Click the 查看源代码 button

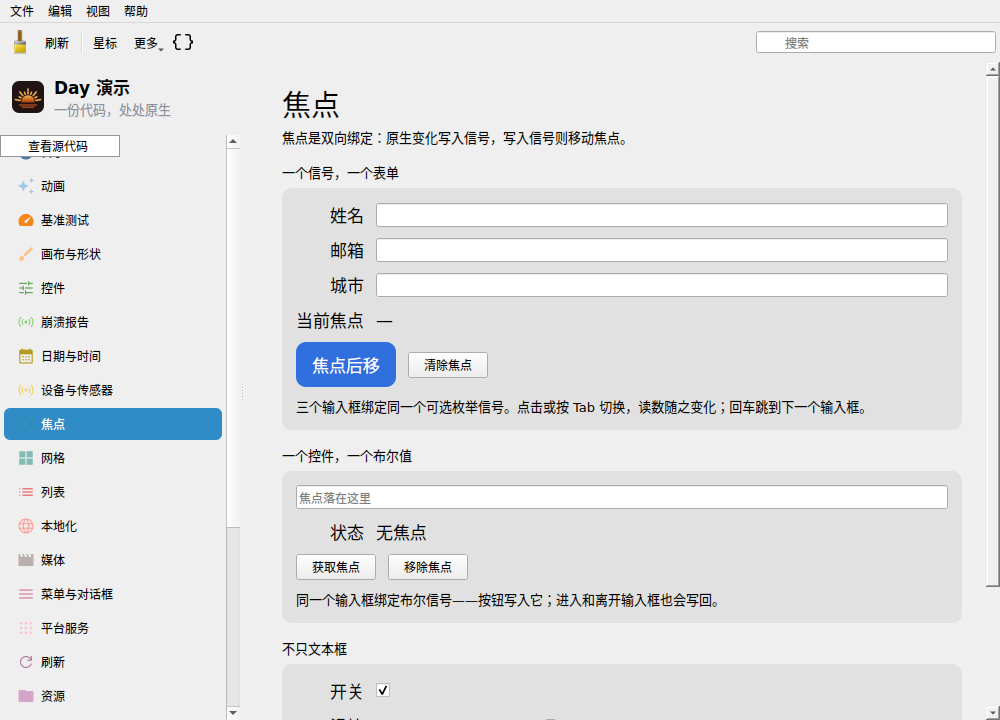60,146
